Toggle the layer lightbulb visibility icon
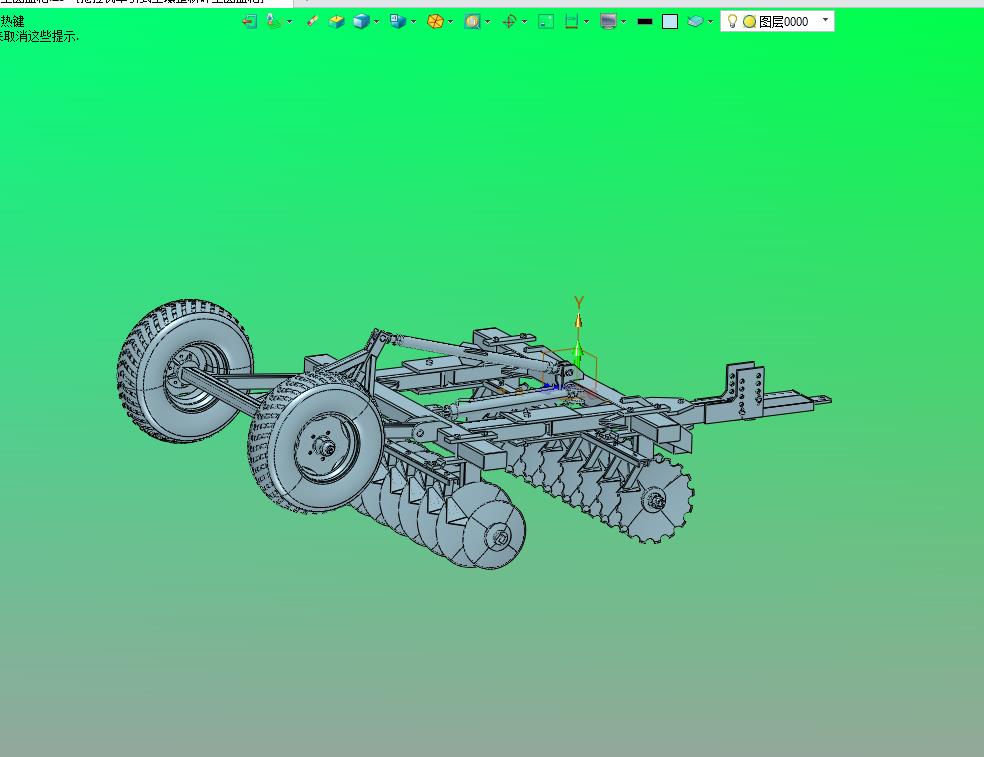Viewport: 984px width, 757px height. tap(732, 21)
